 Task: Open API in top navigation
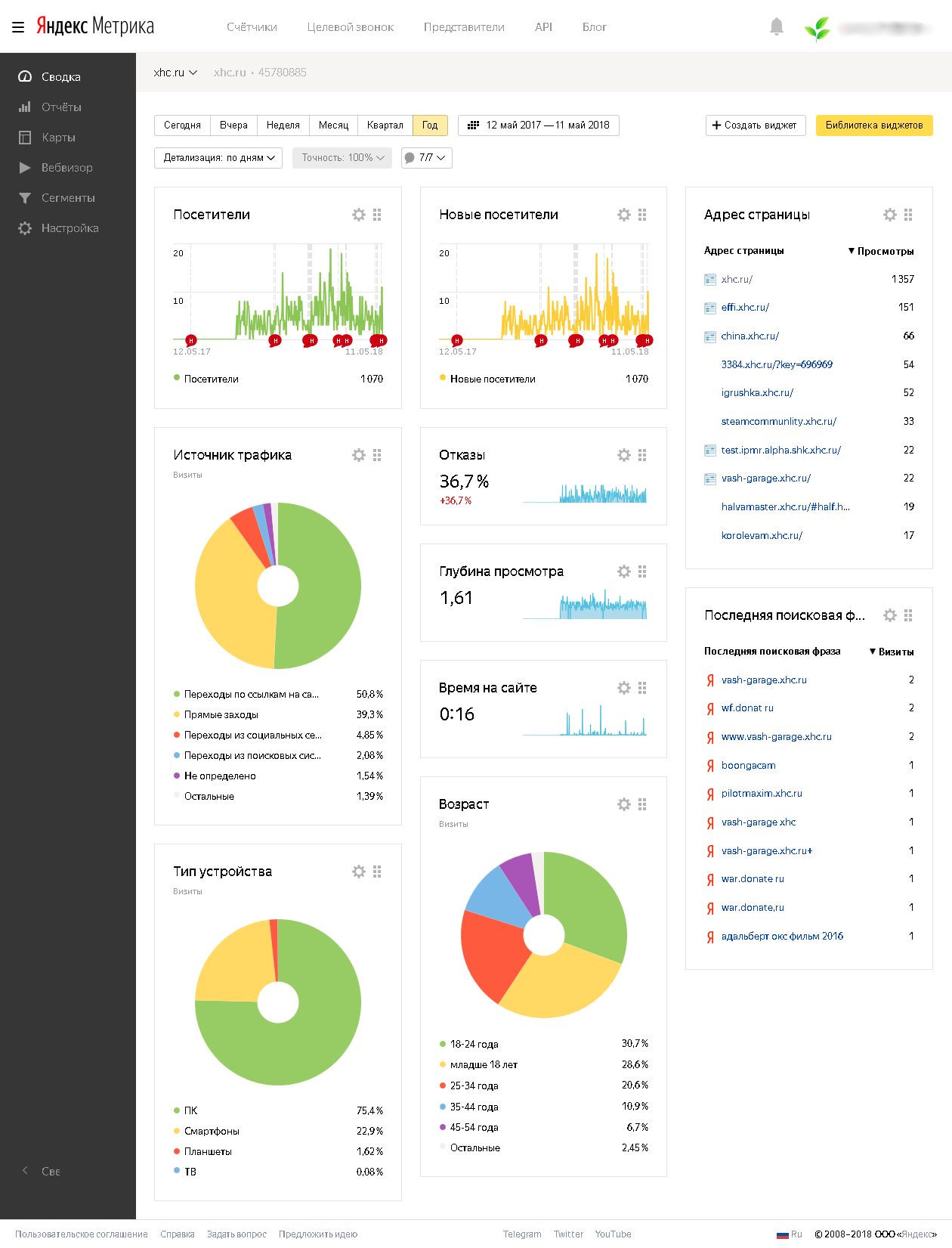click(x=543, y=27)
